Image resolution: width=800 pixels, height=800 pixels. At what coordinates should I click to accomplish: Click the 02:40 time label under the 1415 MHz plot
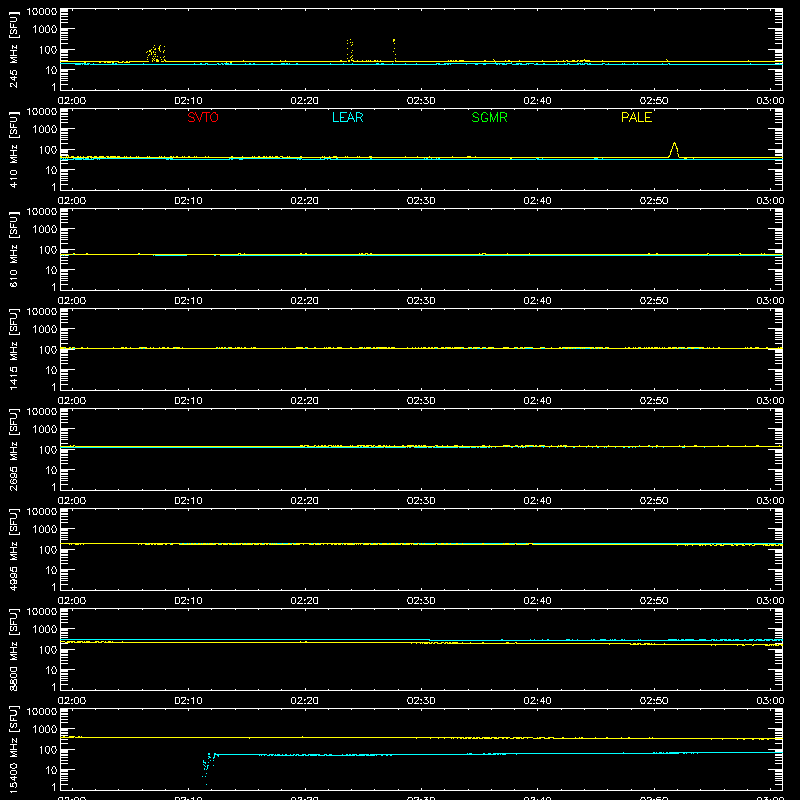537,401
